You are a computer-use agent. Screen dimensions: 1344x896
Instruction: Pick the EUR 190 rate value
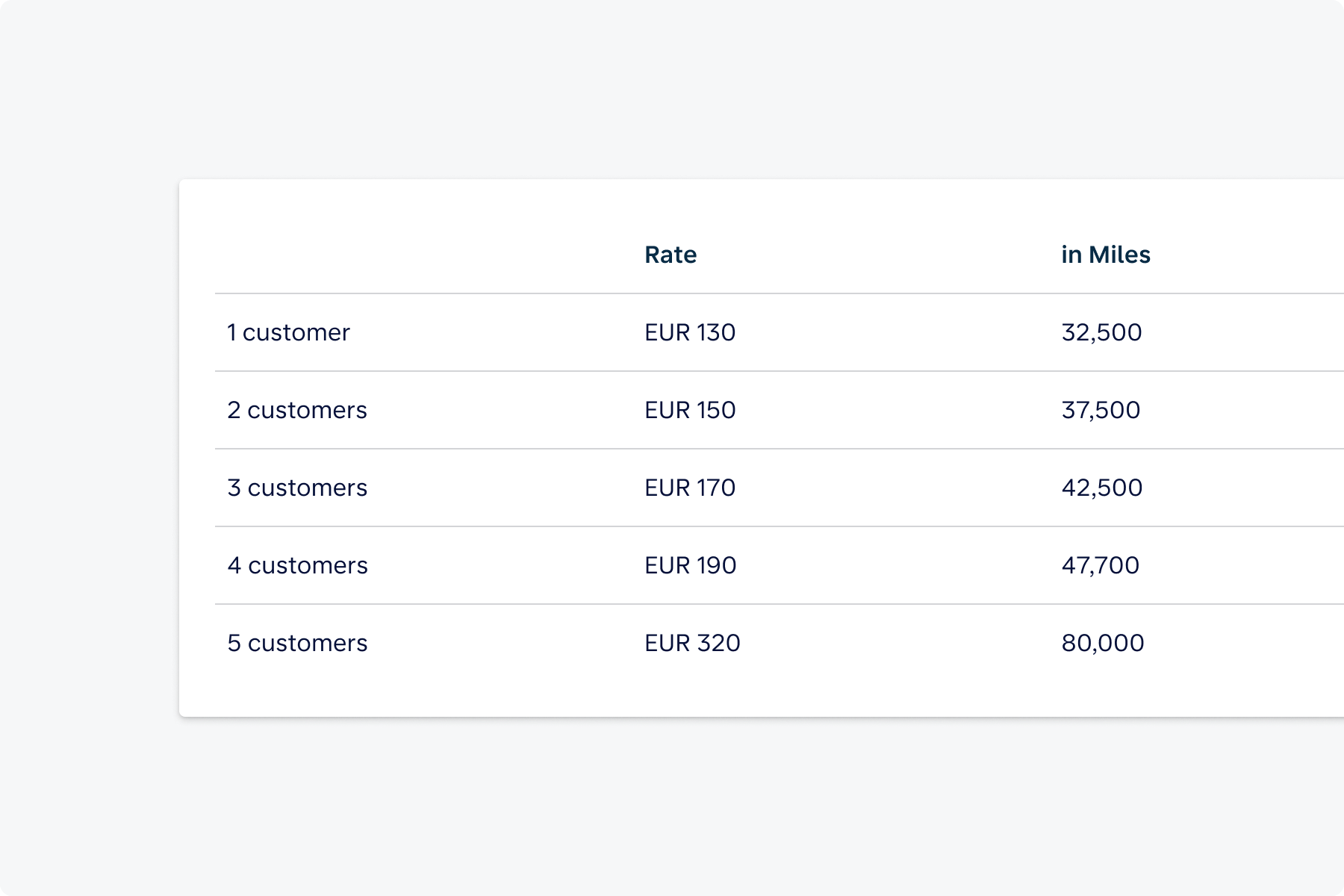[x=690, y=565]
